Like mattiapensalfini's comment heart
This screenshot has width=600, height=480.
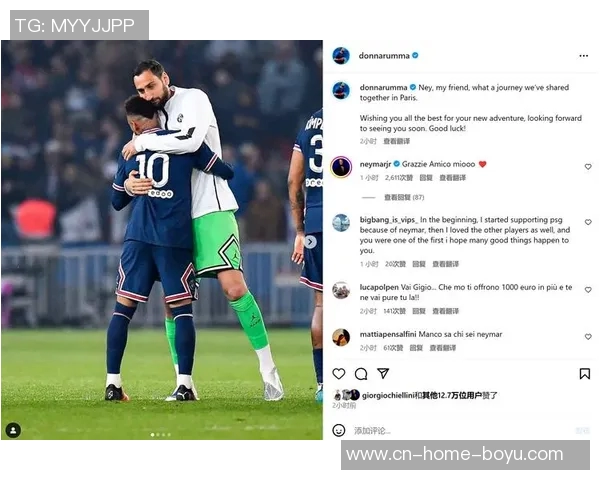588,336
